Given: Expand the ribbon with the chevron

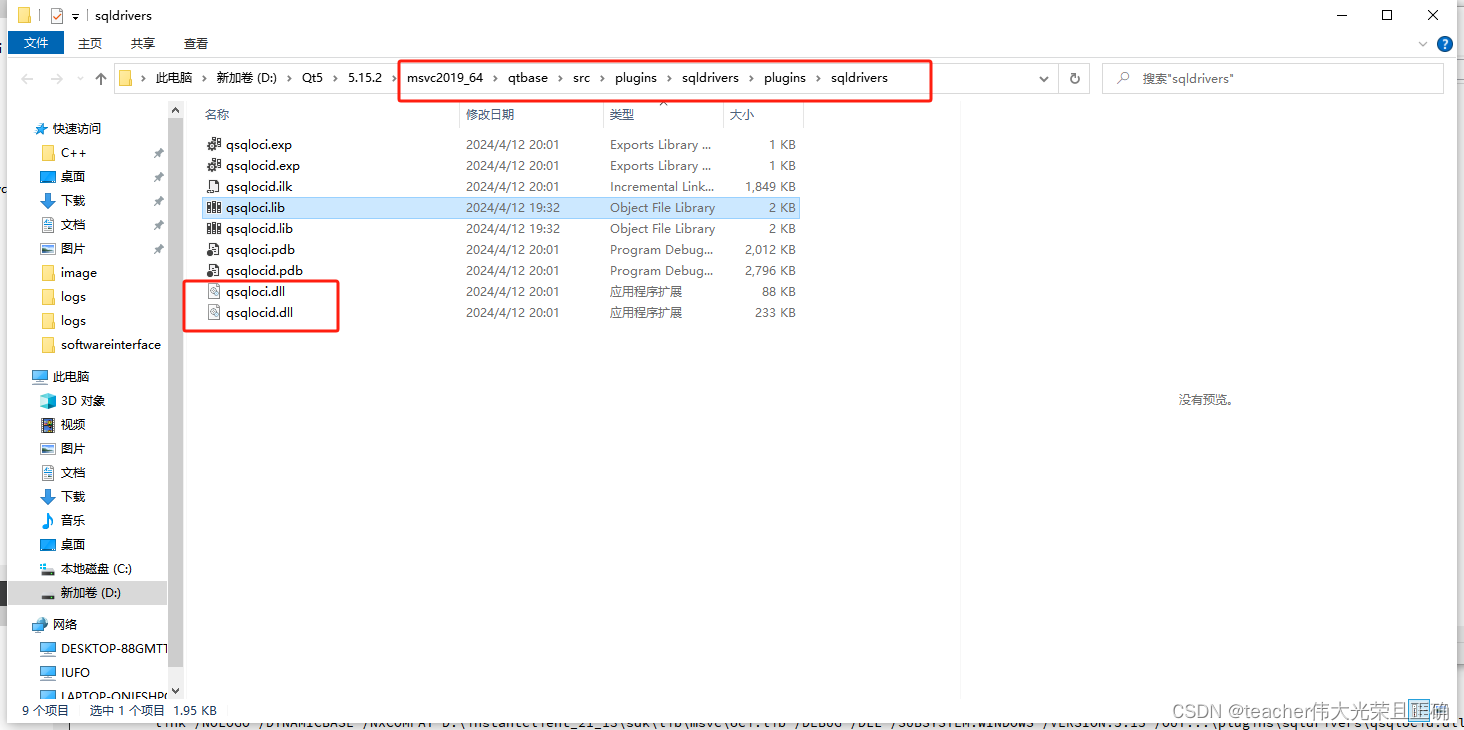Looking at the screenshot, I should 1424,44.
